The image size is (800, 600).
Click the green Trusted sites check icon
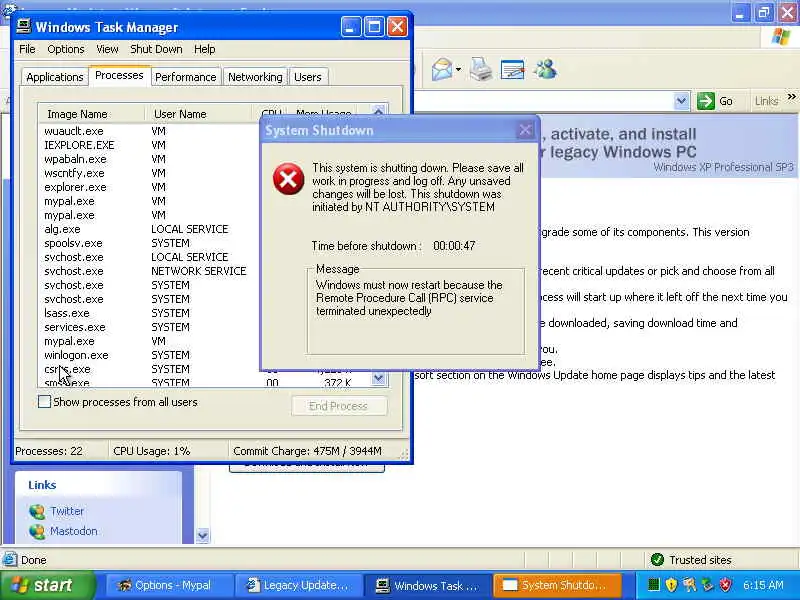657,560
